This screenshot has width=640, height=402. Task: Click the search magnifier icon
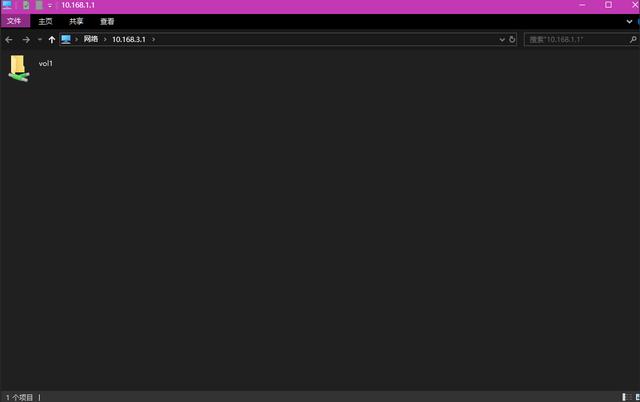[x=633, y=40]
